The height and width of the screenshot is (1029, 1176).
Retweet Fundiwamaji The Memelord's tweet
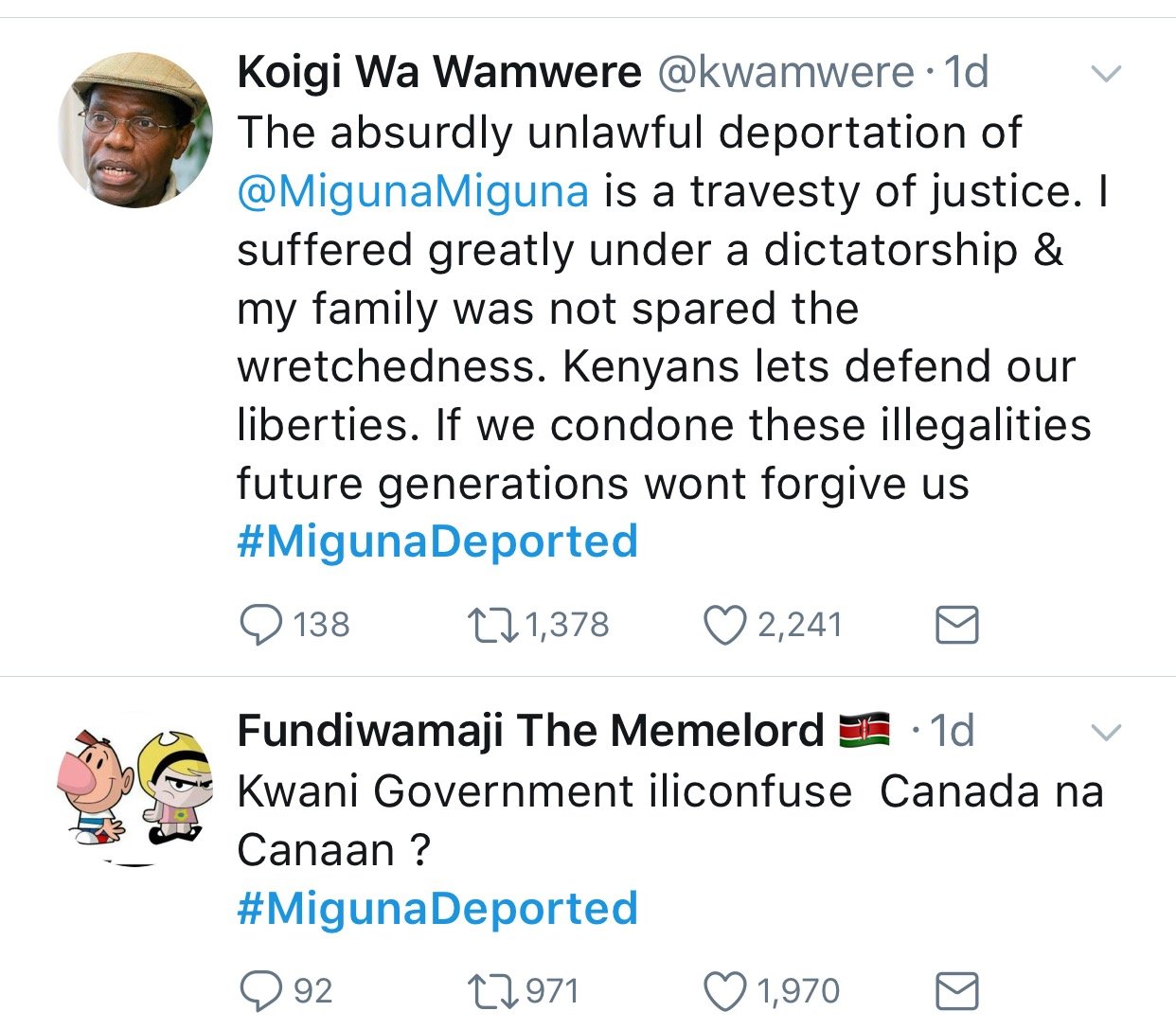click(493, 991)
